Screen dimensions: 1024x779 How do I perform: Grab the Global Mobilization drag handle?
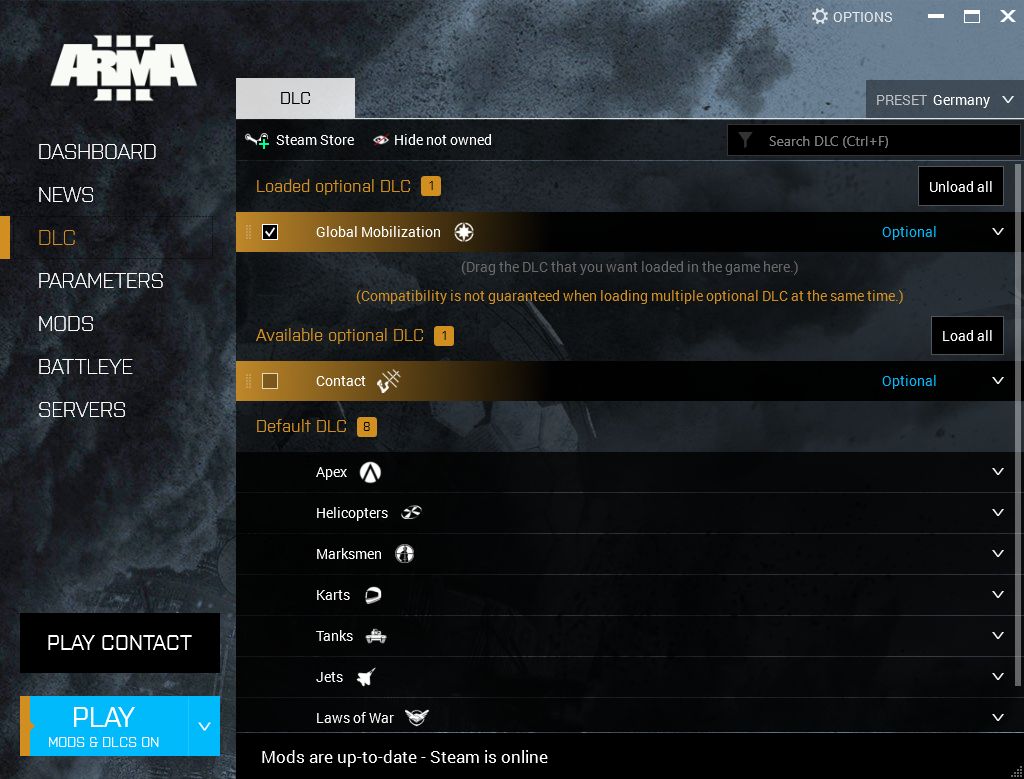click(248, 232)
